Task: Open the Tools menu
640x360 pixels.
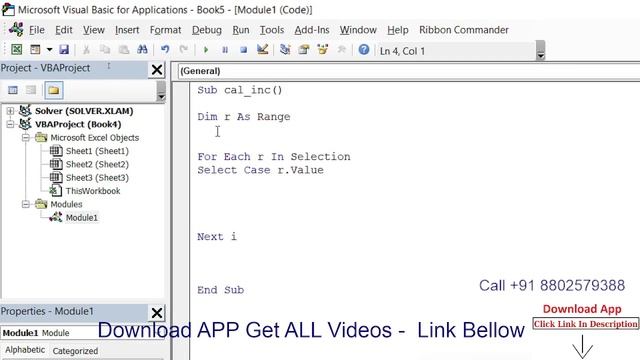Action: point(271,30)
